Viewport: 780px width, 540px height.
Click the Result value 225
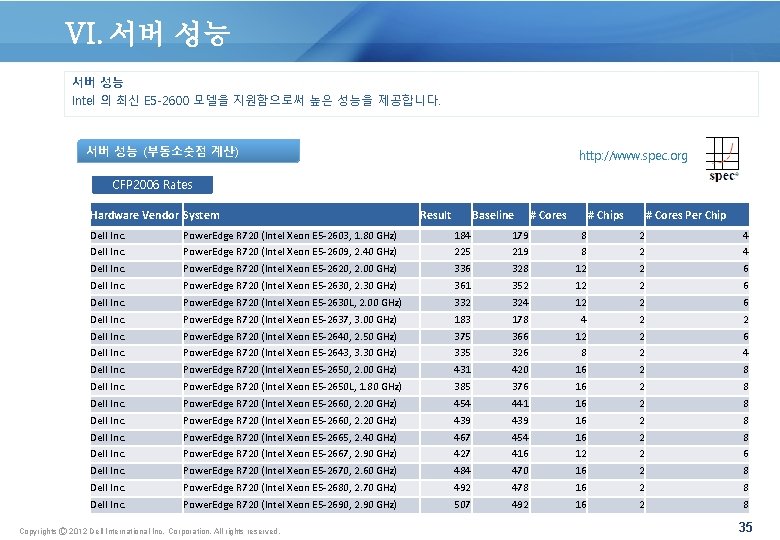point(462,252)
